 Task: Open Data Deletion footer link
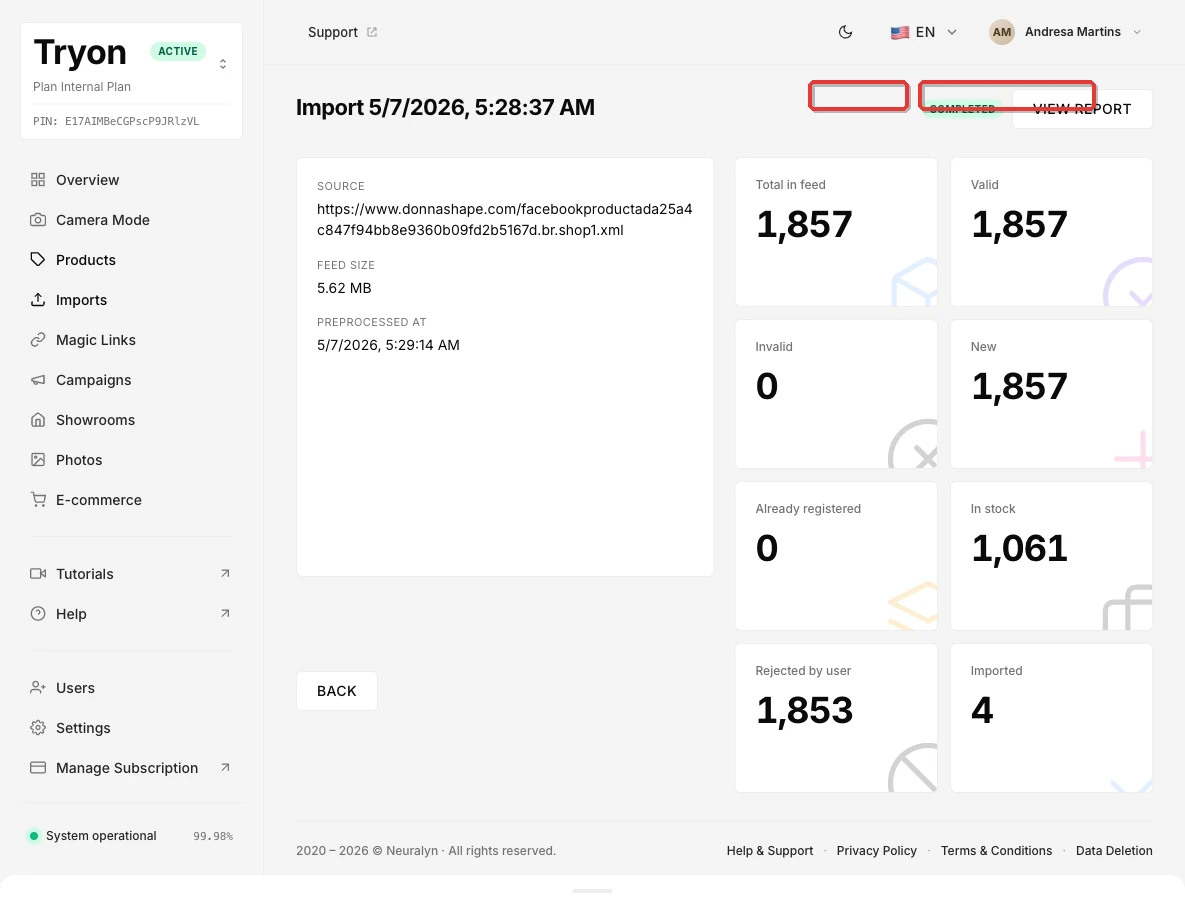(x=1114, y=851)
